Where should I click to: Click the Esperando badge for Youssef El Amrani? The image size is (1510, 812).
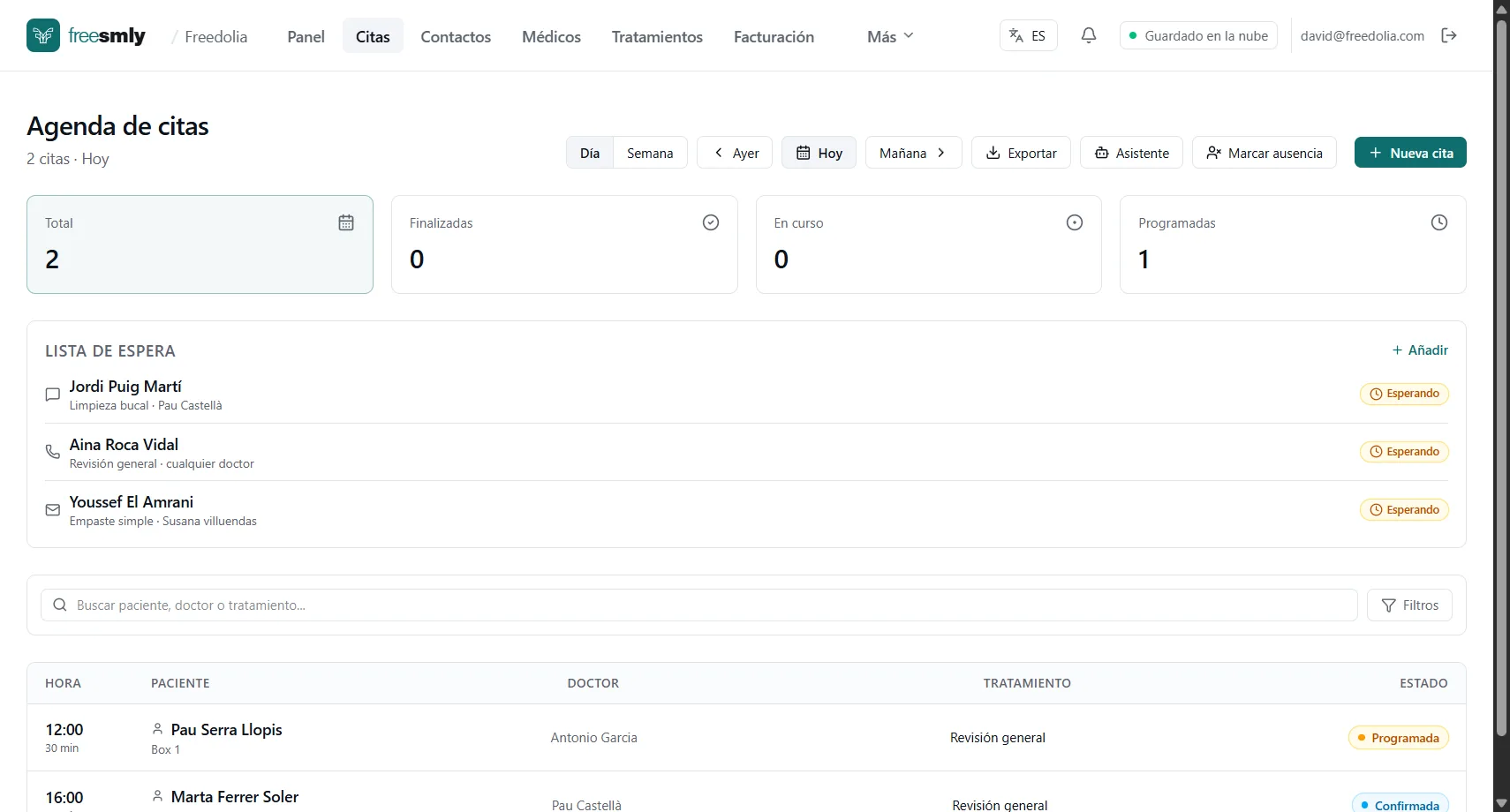point(1404,510)
